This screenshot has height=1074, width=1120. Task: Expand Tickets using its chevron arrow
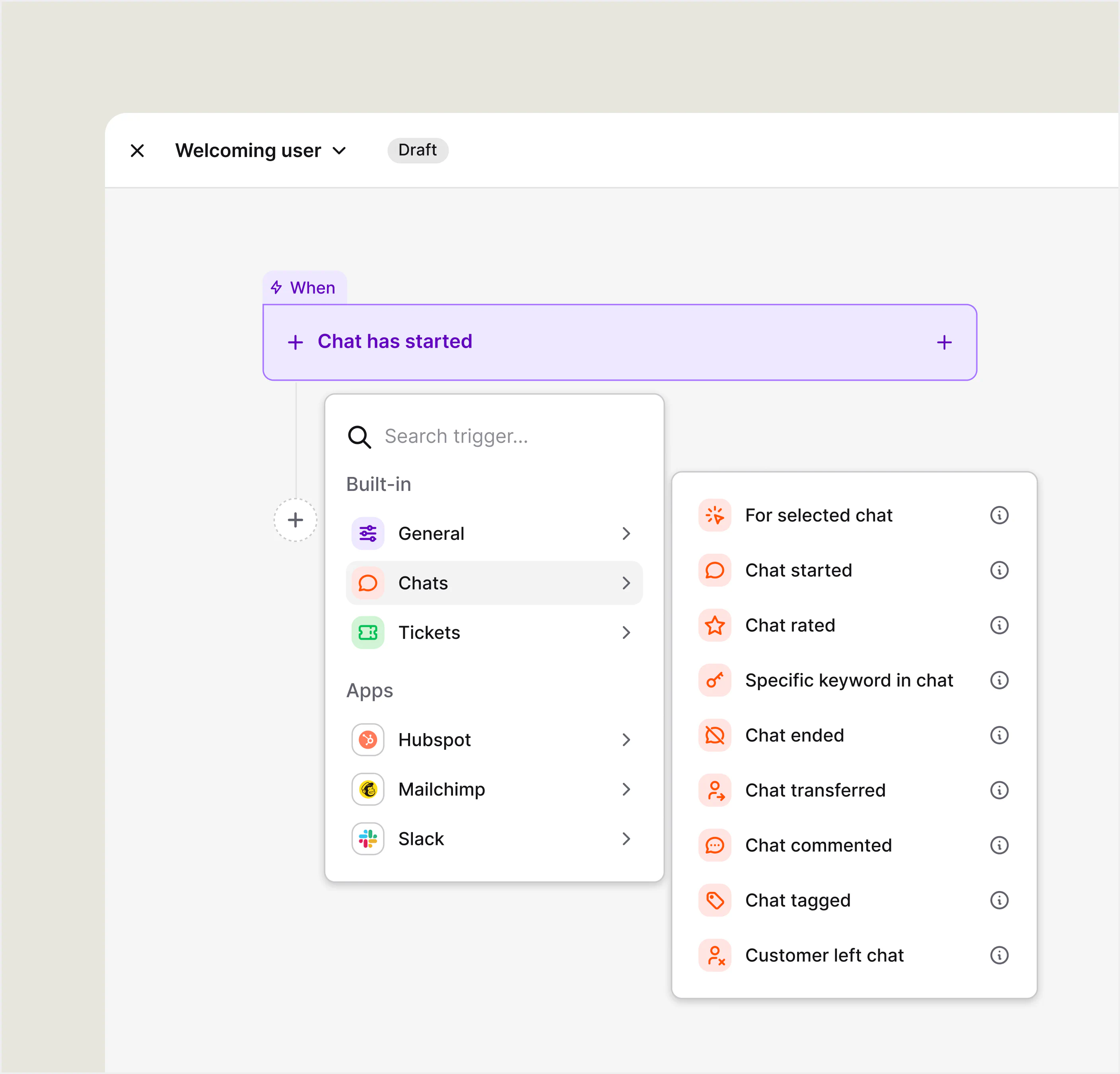pos(626,633)
